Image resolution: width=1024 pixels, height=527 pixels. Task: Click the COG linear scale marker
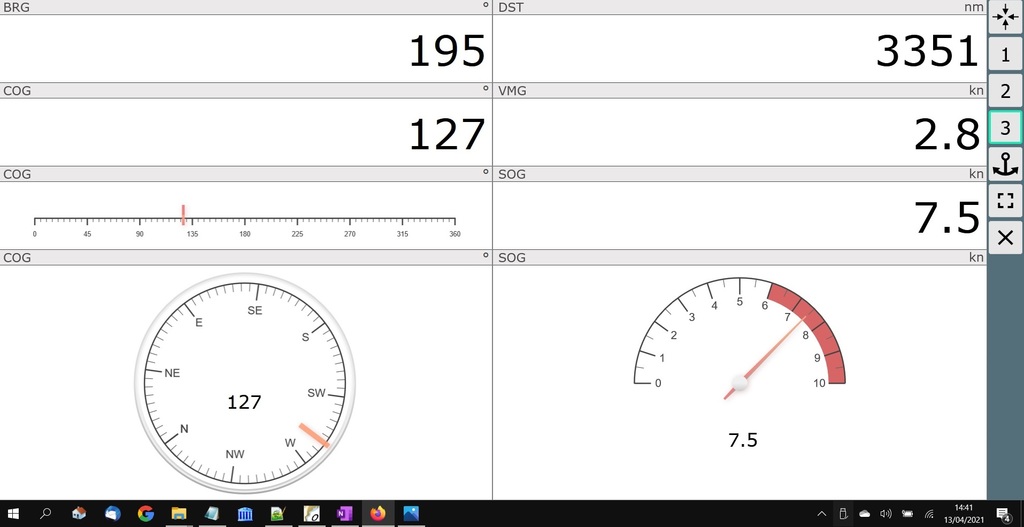click(184, 214)
